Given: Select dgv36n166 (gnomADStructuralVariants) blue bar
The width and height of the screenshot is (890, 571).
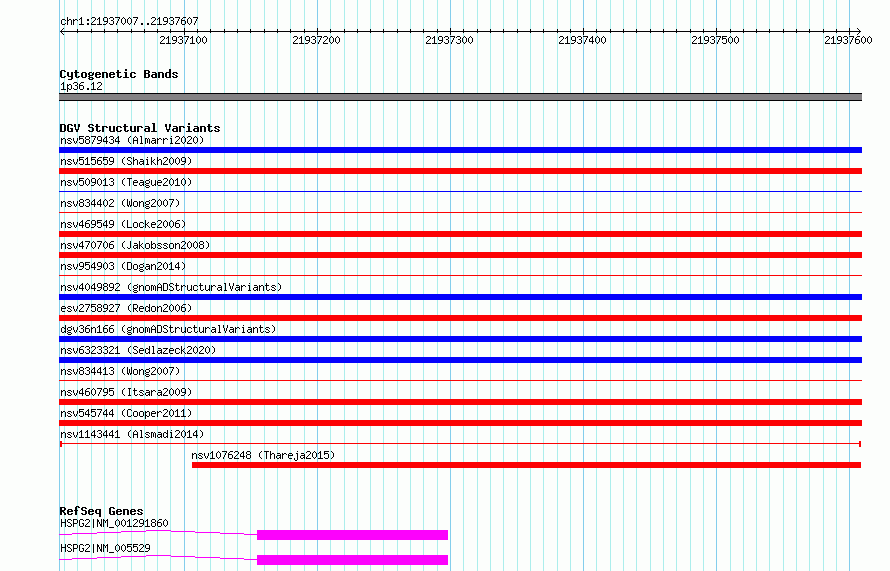Looking at the screenshot, I should tap(460, 339).
